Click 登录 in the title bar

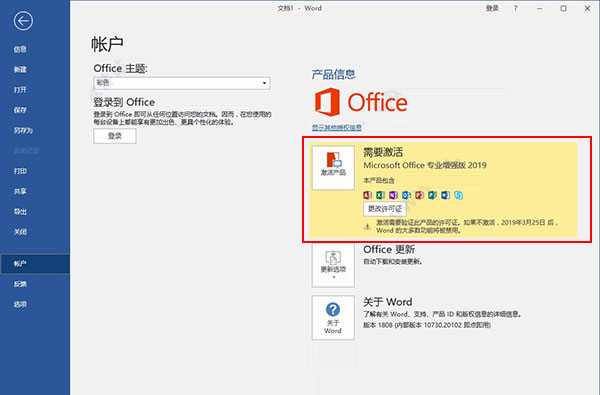tap(492, 8)
